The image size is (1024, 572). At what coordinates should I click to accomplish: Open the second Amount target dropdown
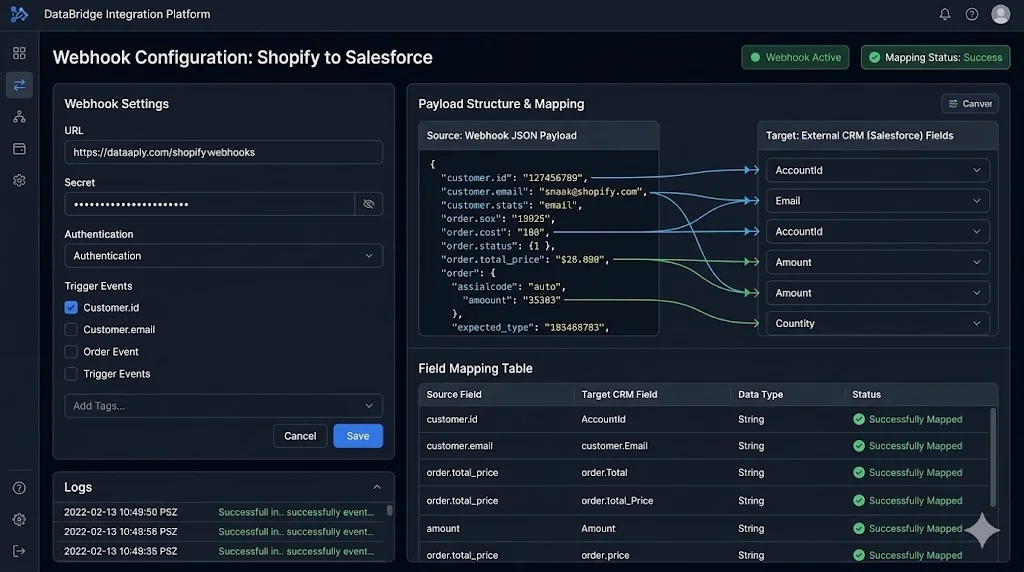[x=878, y=293]
